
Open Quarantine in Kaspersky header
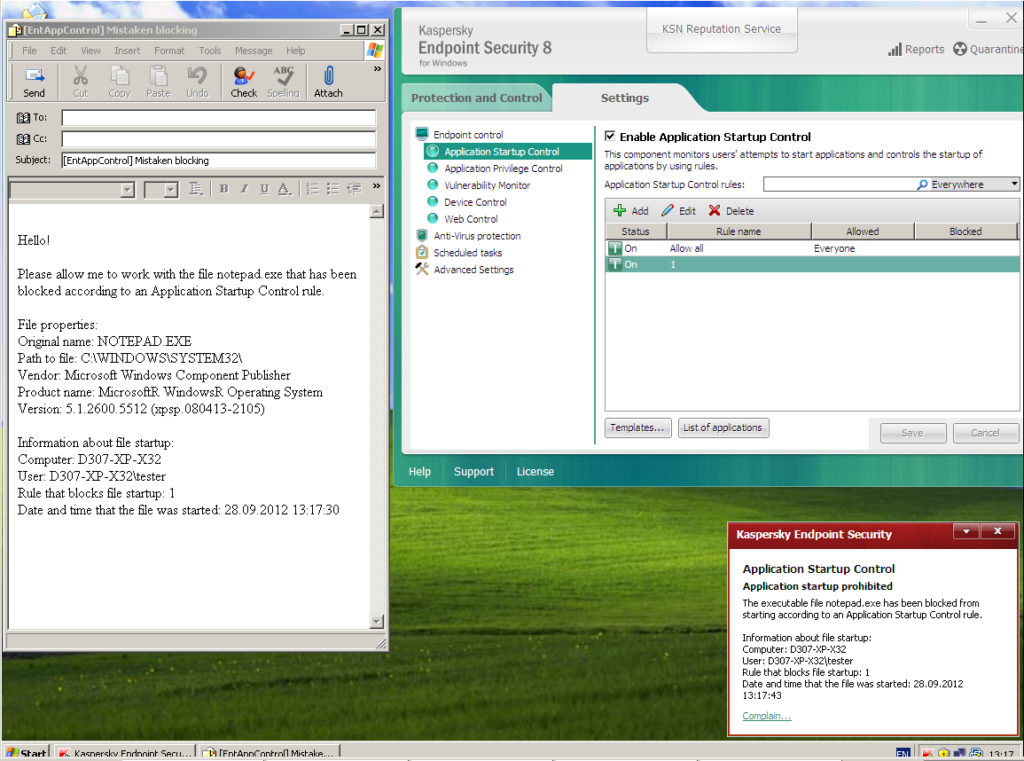[988, 49]
